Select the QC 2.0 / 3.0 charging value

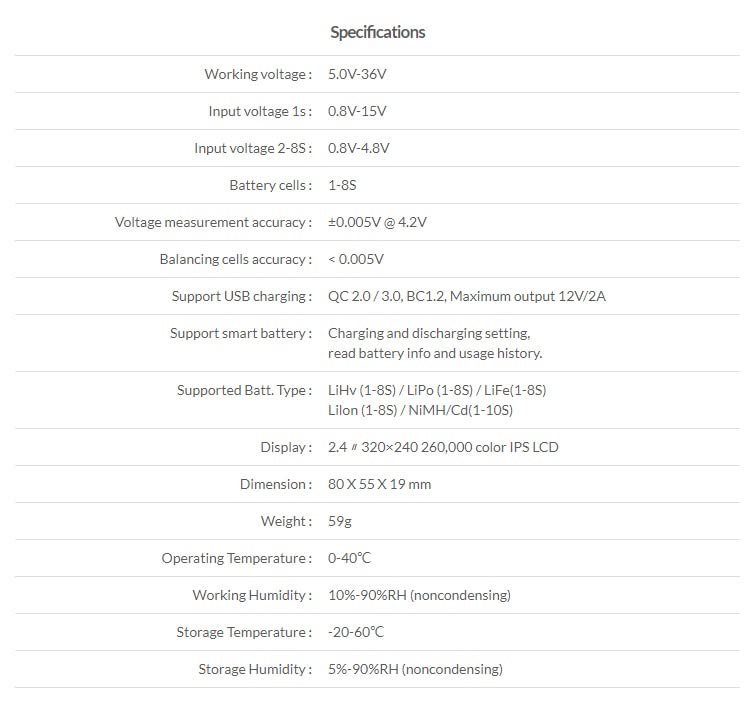coord(466,296)
